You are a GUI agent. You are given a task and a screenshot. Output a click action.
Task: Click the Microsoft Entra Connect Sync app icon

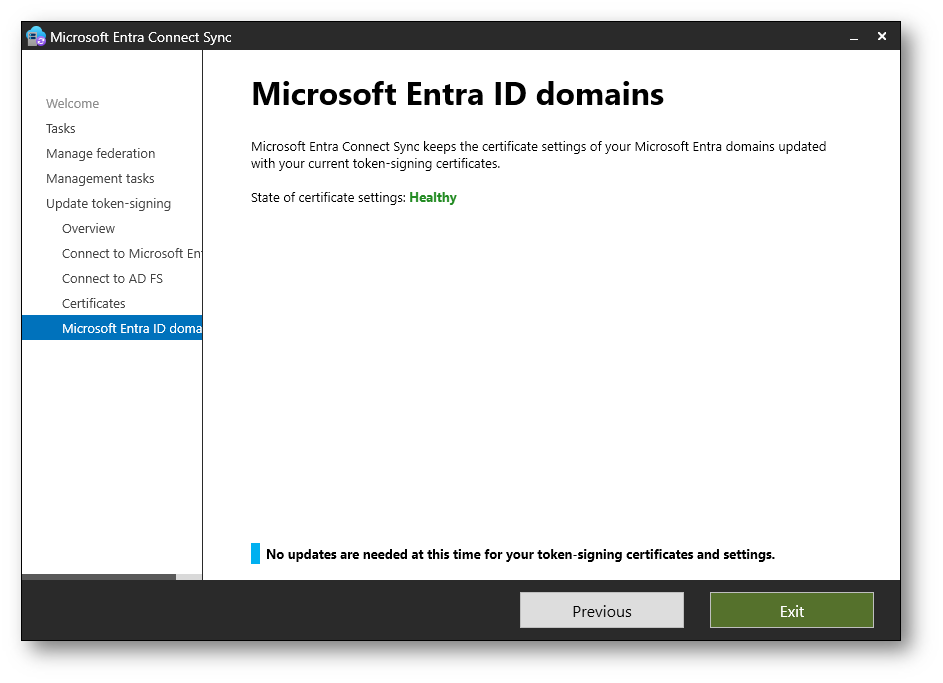[36, 37]
